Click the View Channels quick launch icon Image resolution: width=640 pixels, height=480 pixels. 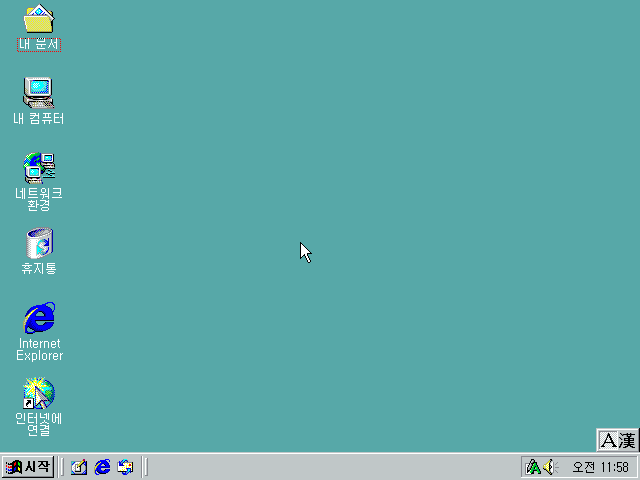[x=125, y=467]
